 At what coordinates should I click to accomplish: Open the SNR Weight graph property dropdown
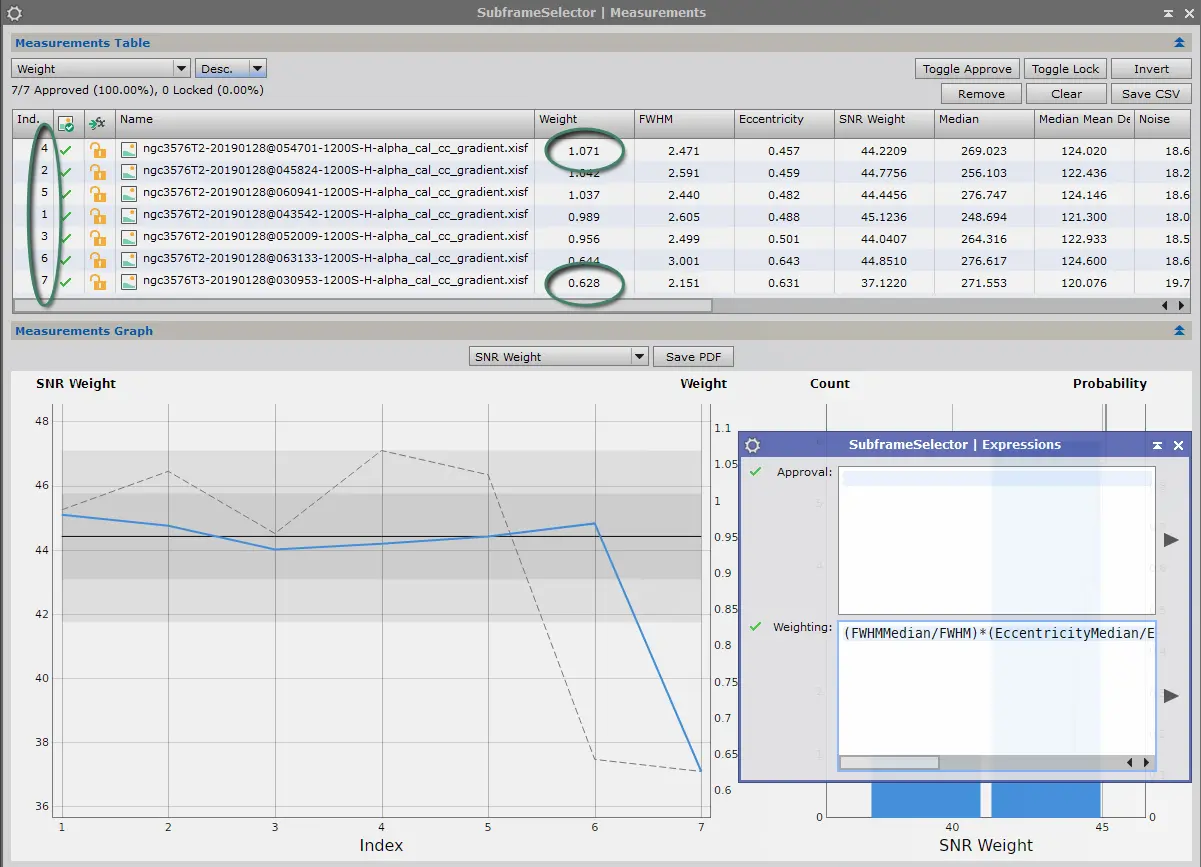point(559,357)
